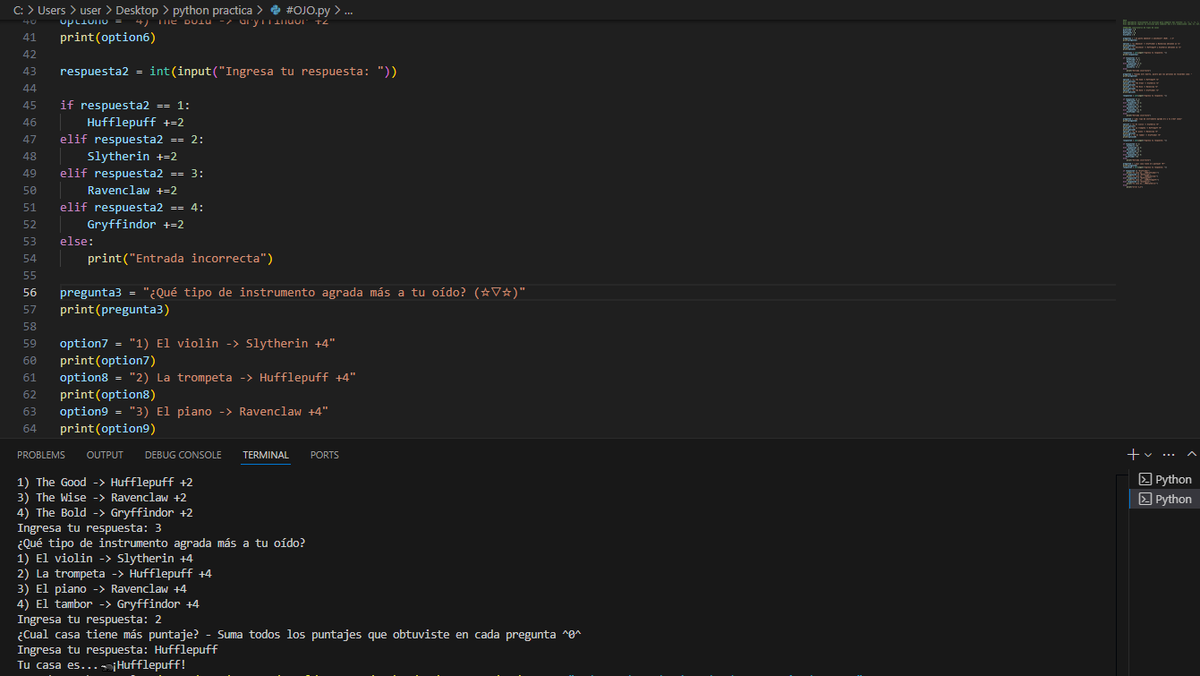Click 'option7' assignment on line 59
1200x676 pixels.
(198, 343)
